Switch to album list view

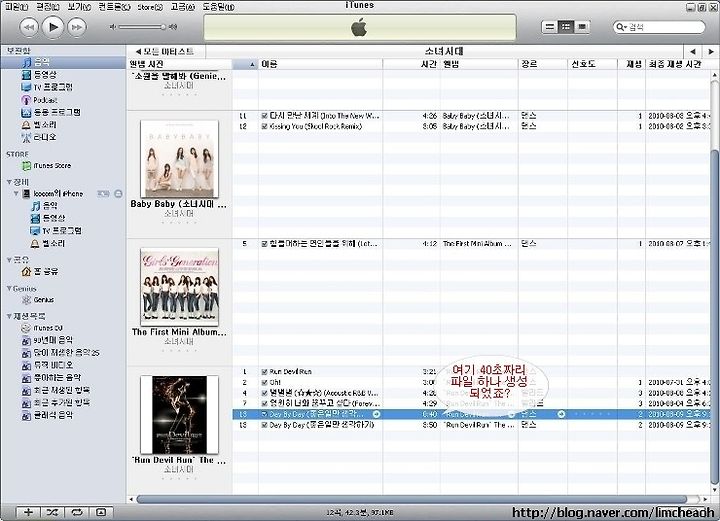(566, 27)
